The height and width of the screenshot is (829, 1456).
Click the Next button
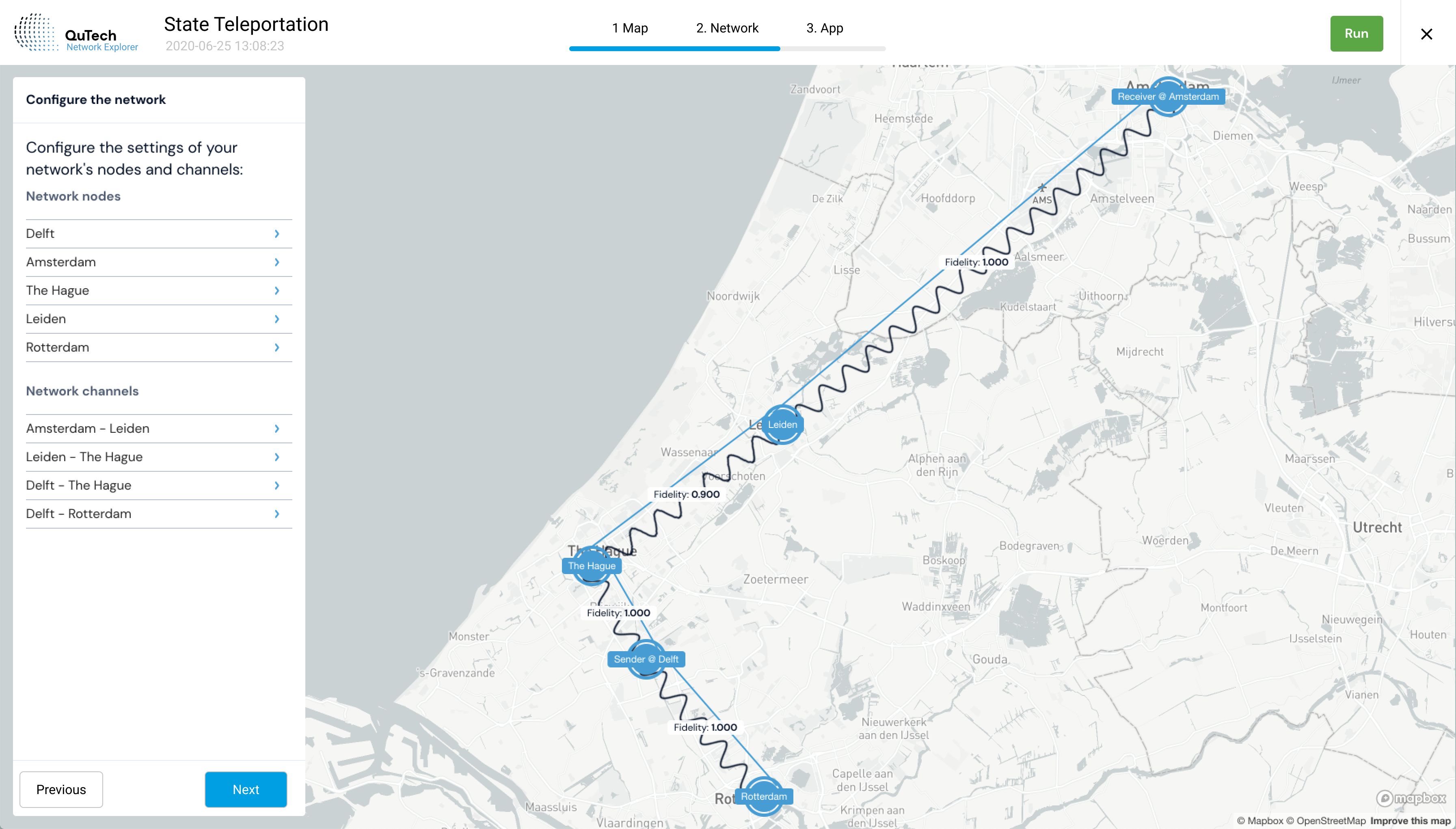pos(245,790)
